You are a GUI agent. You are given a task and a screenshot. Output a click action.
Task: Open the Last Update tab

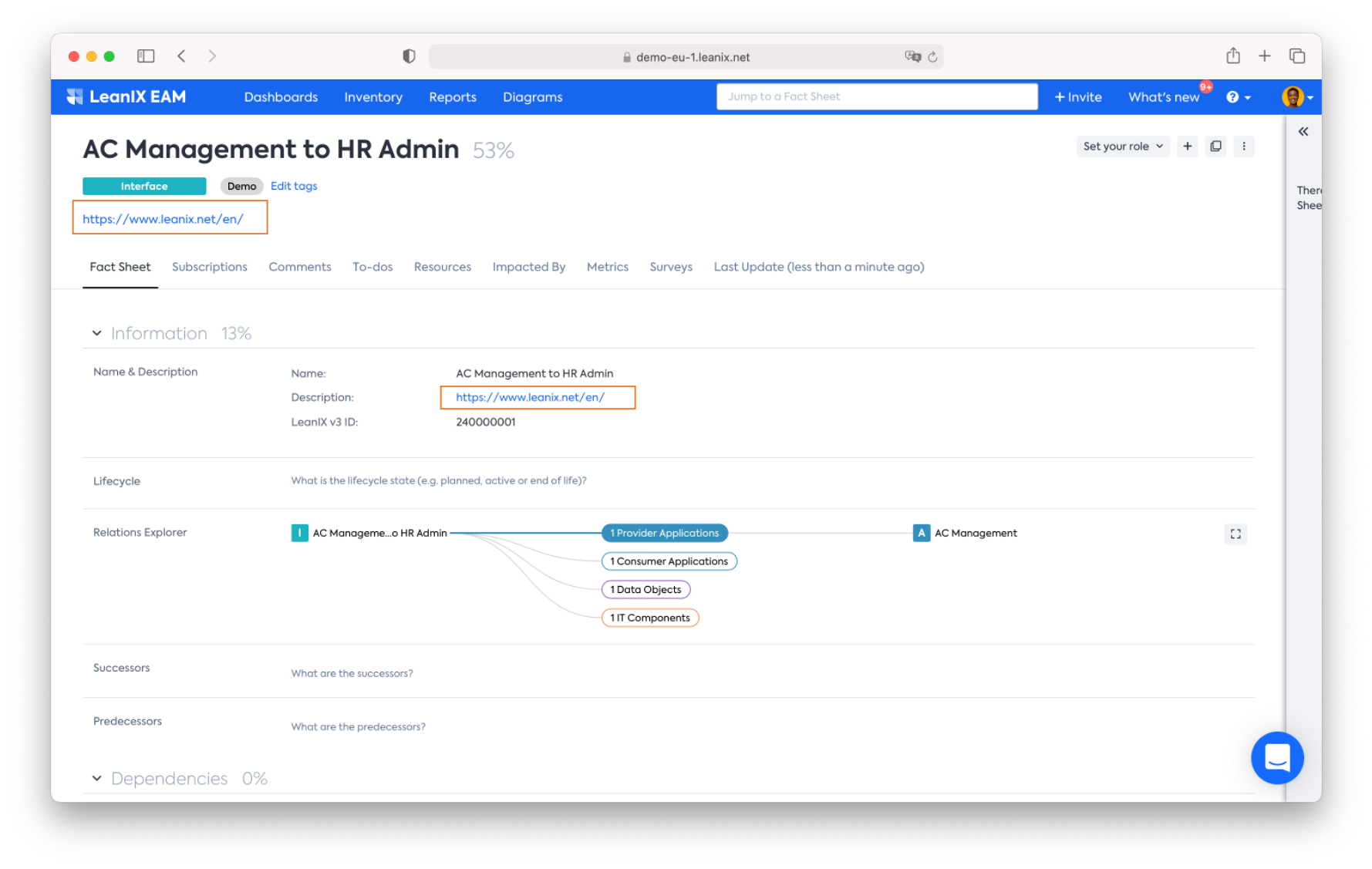819,267
